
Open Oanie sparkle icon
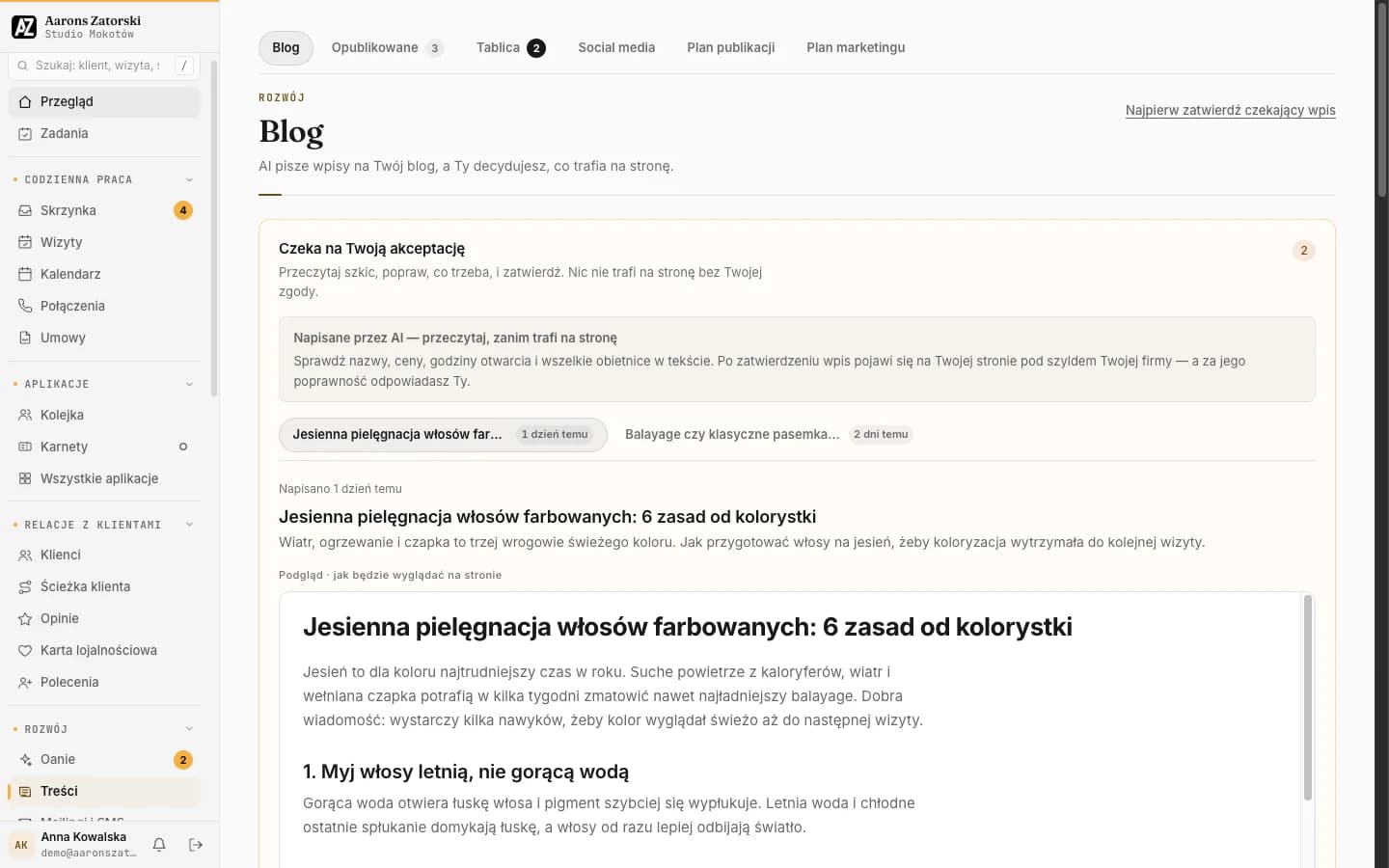[x=25, y=759]
